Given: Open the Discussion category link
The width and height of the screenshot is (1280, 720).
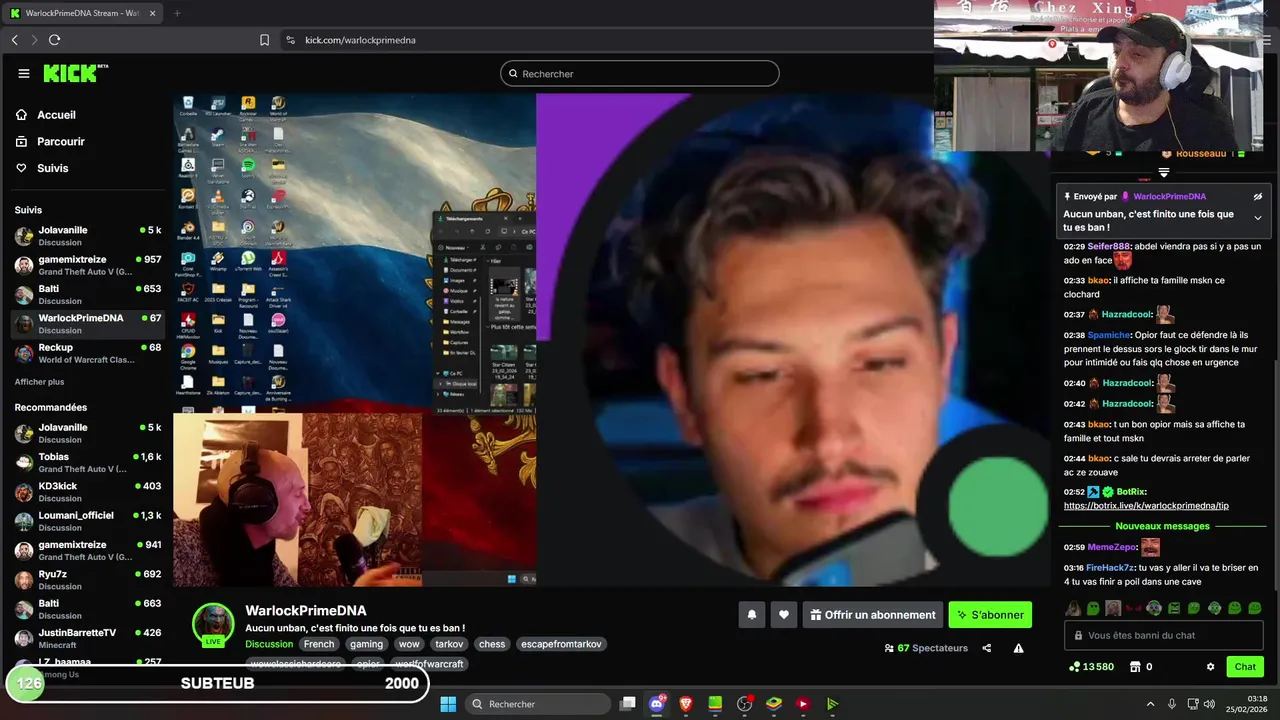Looking at the screenshot, I should coord(269,644).
